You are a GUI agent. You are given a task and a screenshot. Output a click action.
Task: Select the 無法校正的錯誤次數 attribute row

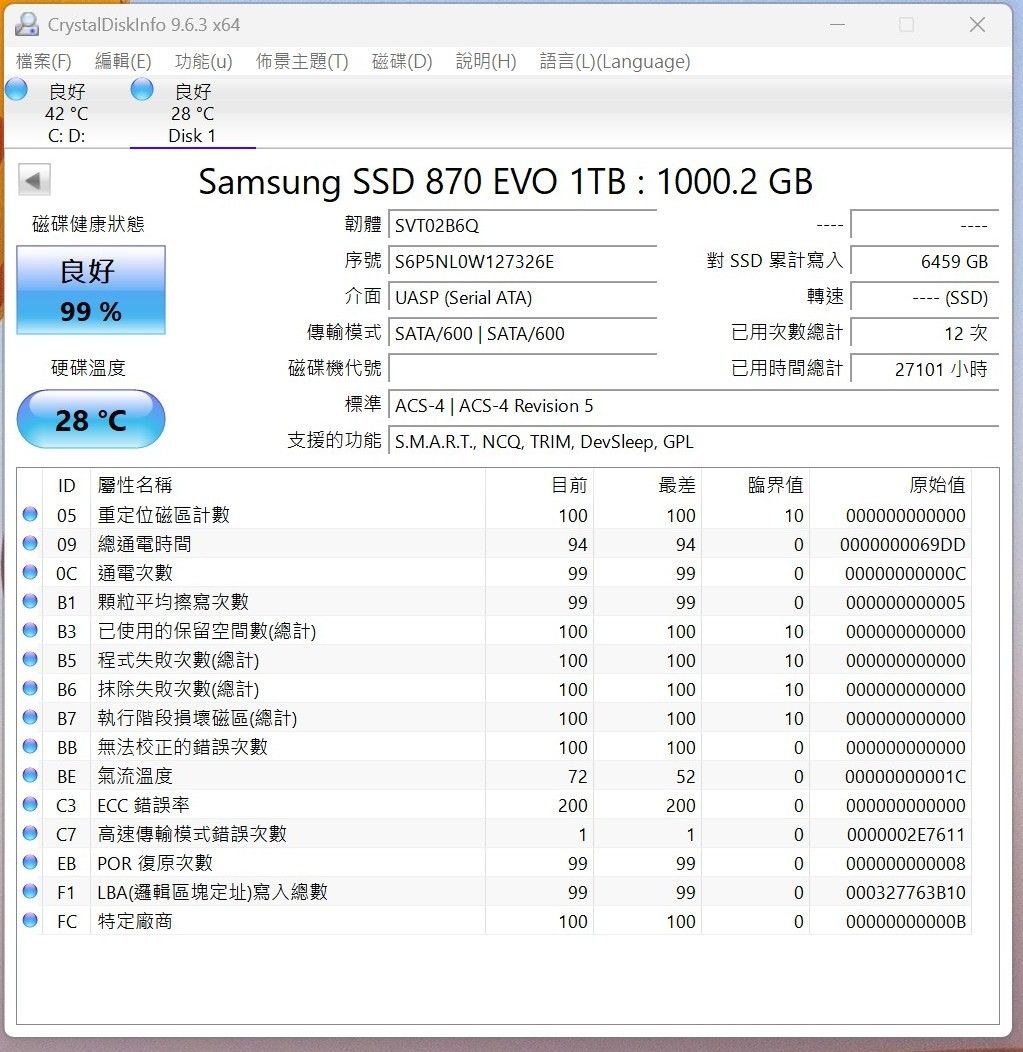[496, 747]
